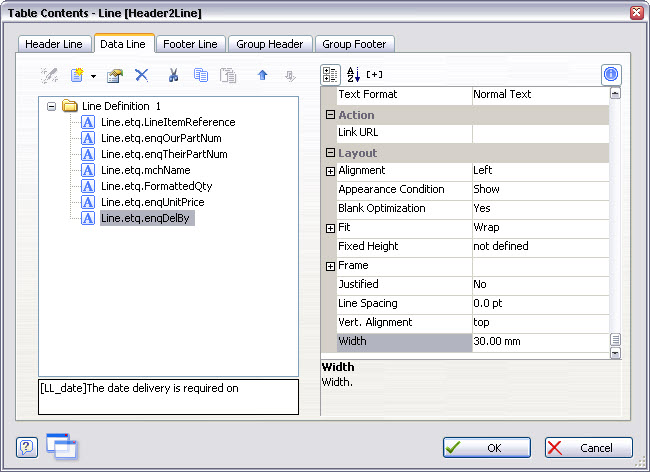Close the Table Contents dialog
The height and width of the screenshot is (472, 650).
pos(637,12)
